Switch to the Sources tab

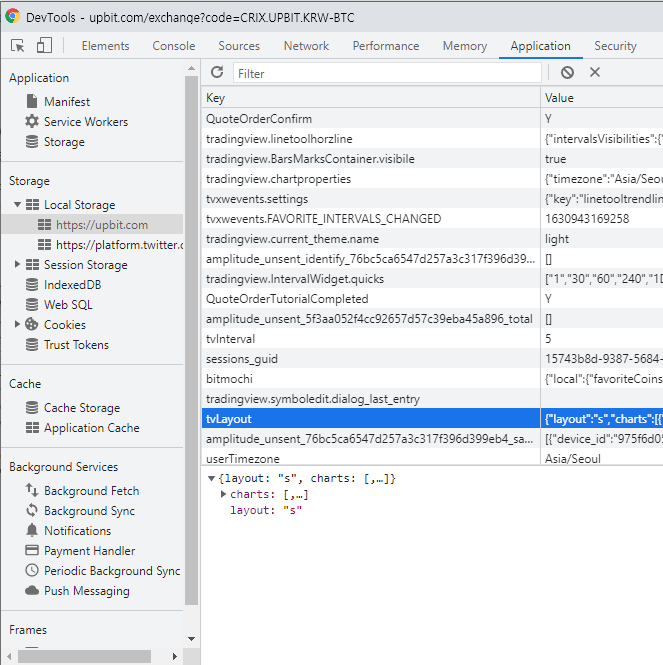point(239,45)
